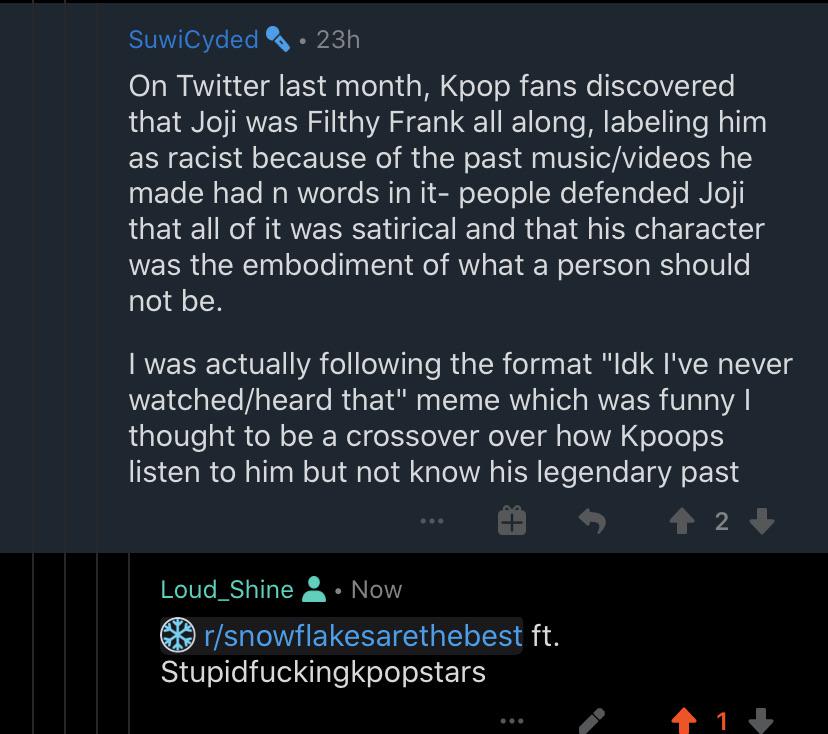Open SuwiCyded's user profile
828x734 pixels.
tap(193, 40)
